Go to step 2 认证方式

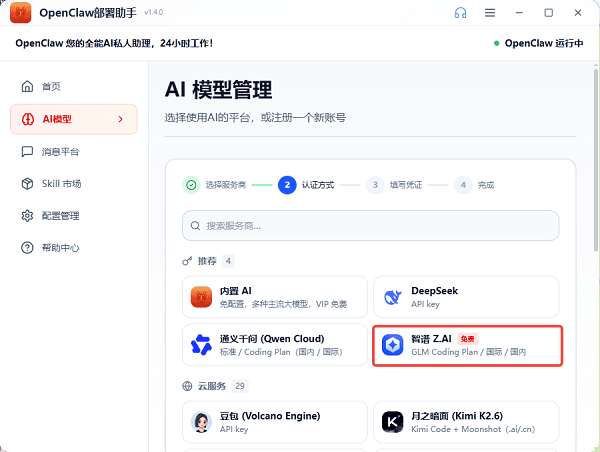pyautogui.click(x=306, y=185)
